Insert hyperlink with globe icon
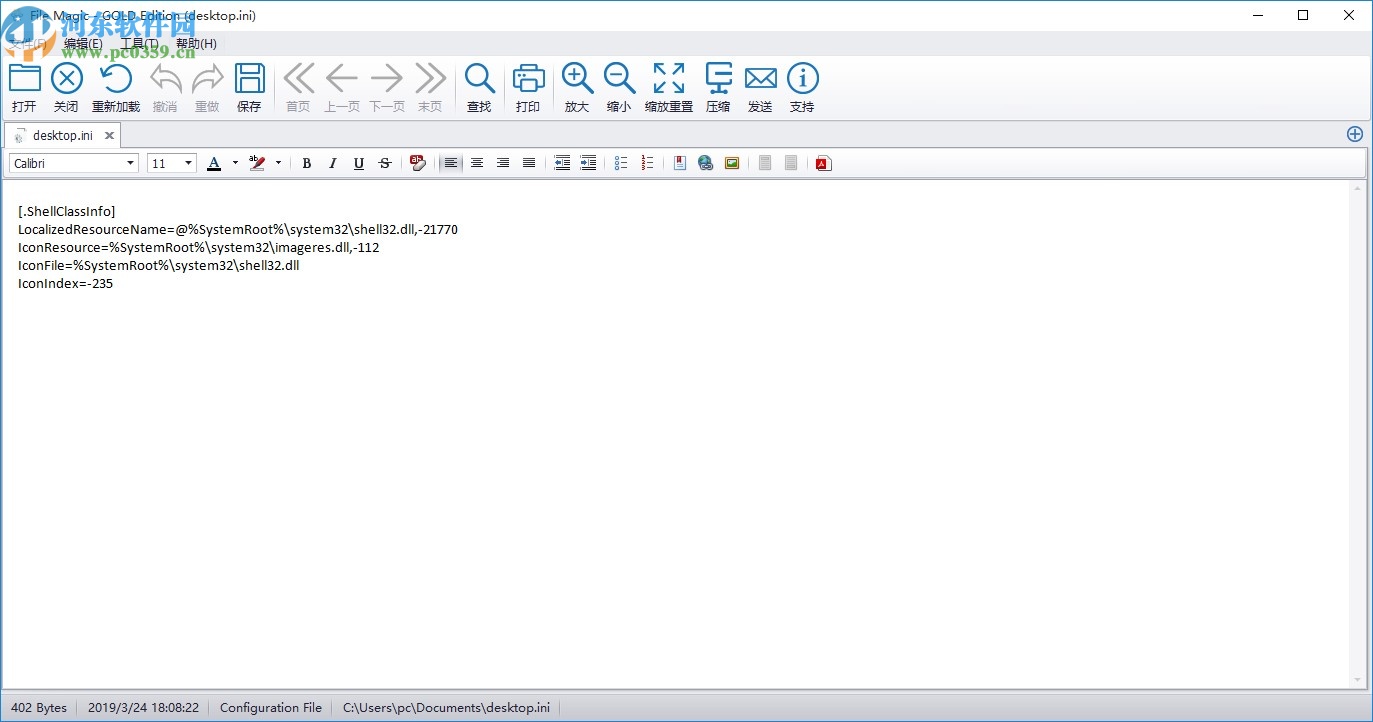The width and height of the screenshot is (1373, 722). click(706, 163)
